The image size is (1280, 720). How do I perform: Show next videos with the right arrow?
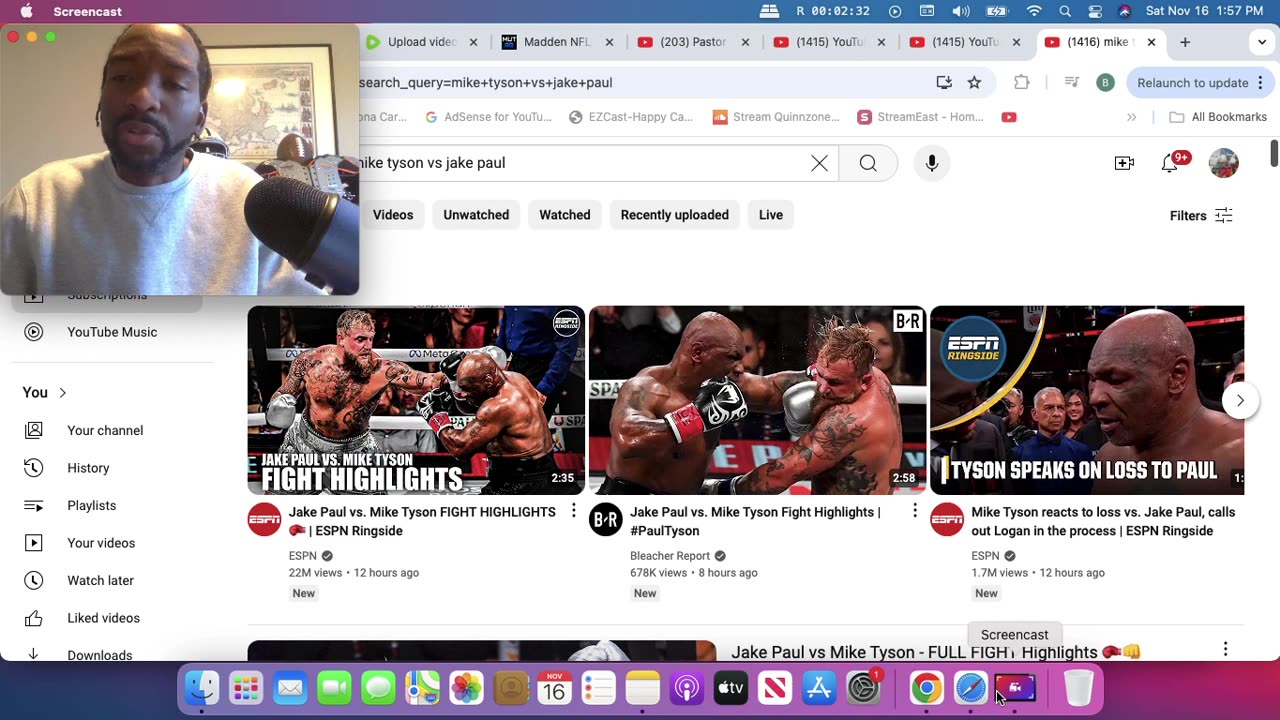coord(1240,400)
